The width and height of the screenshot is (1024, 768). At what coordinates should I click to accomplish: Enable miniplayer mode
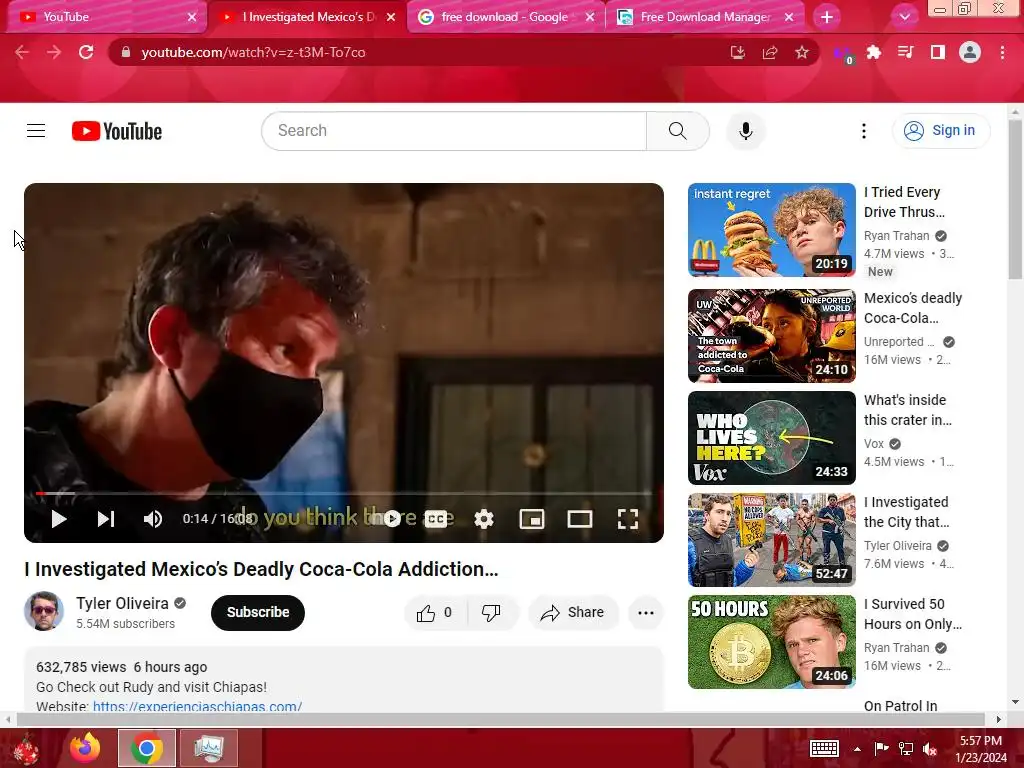(532, 519)
